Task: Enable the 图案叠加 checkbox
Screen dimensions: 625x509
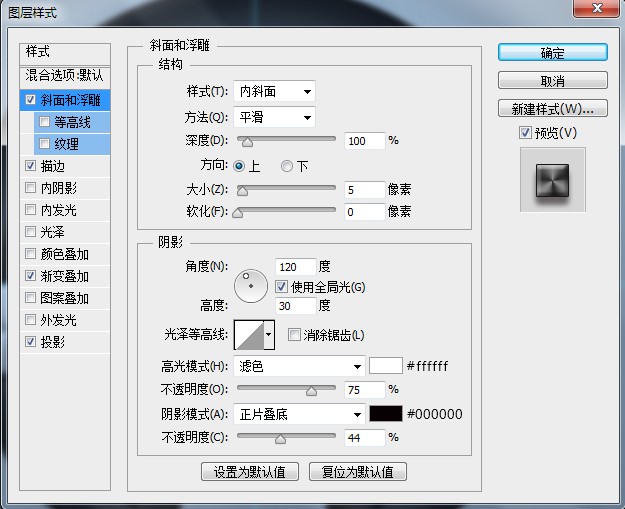Action: [x=31, y=297]
